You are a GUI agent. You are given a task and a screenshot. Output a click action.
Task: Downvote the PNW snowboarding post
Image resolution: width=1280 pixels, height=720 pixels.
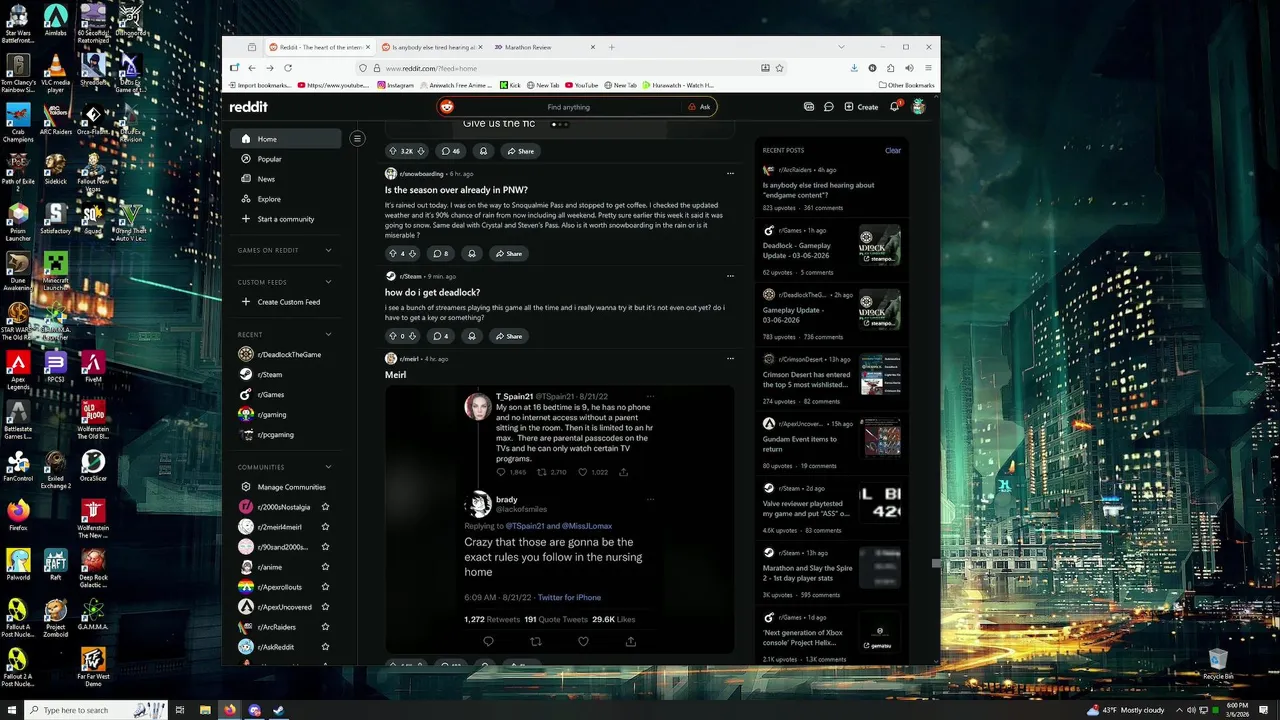tap(412, 254)
